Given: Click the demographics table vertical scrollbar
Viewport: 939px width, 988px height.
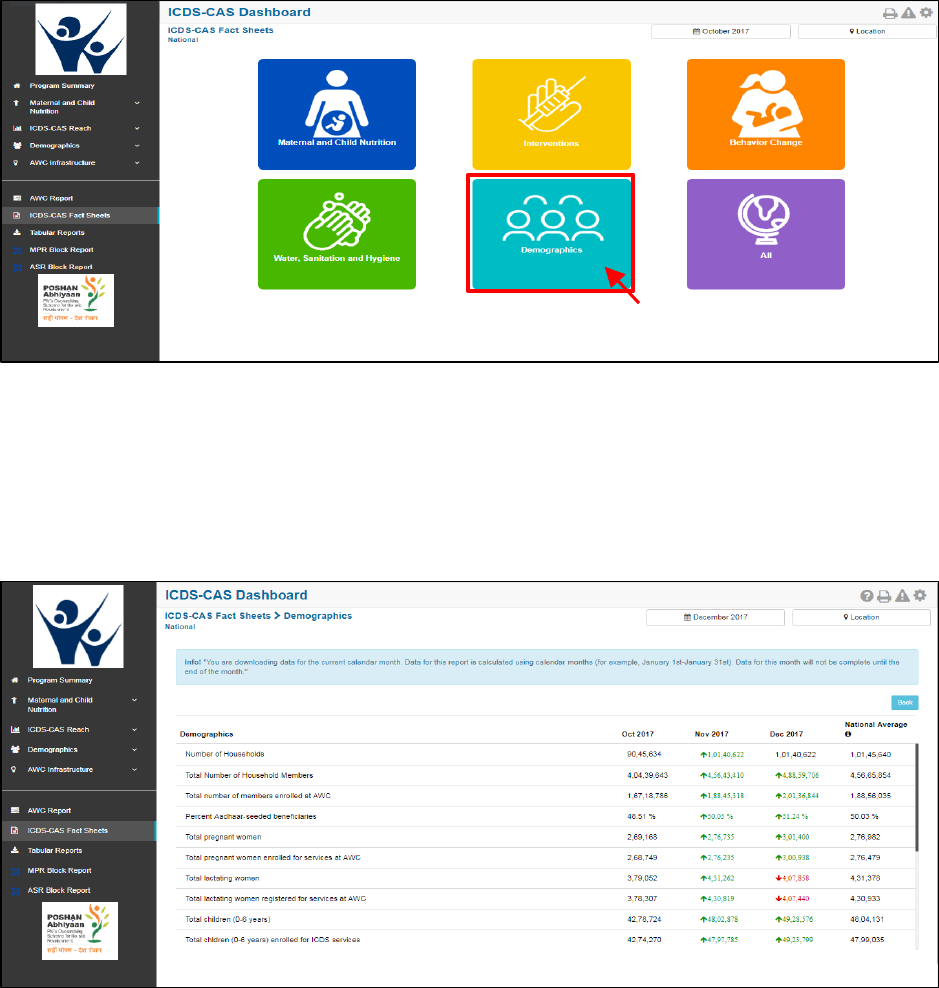Looking at the screenshot, I should 917,797.
